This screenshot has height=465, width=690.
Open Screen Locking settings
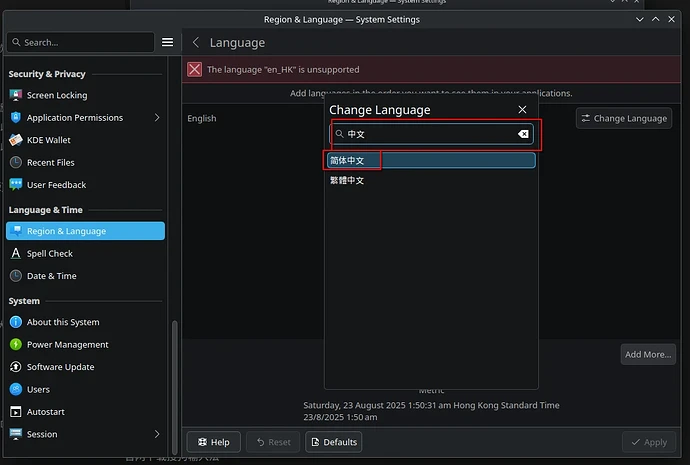[56, 95]
